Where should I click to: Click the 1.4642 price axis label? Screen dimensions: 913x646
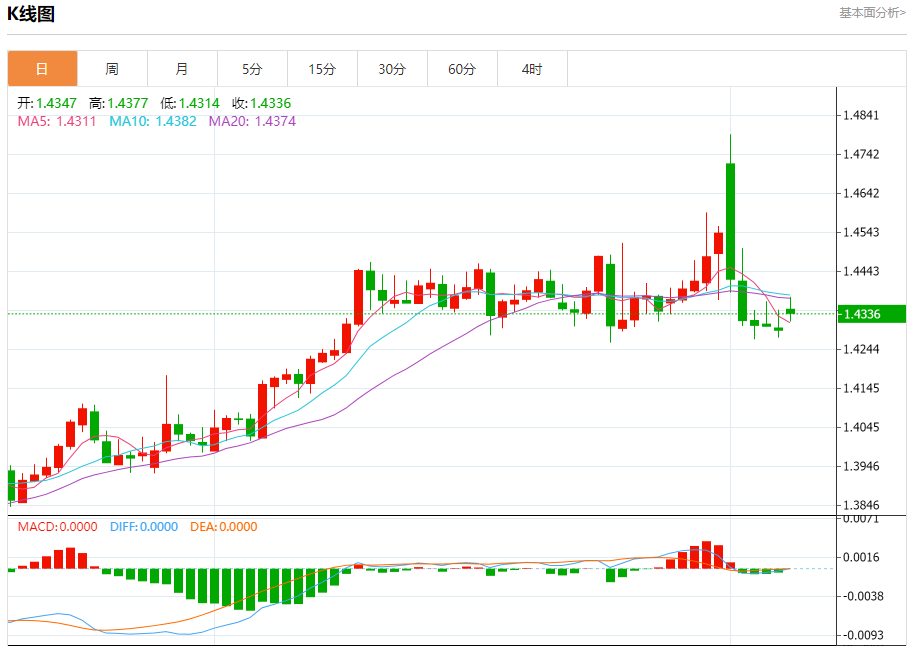point(861,193)
